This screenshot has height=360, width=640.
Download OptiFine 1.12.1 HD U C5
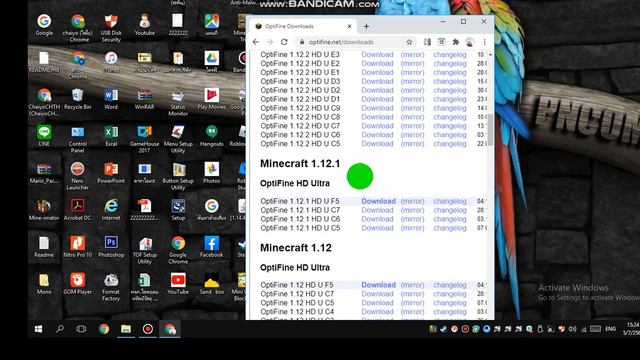pyautogui.click(x=377, y=228)
